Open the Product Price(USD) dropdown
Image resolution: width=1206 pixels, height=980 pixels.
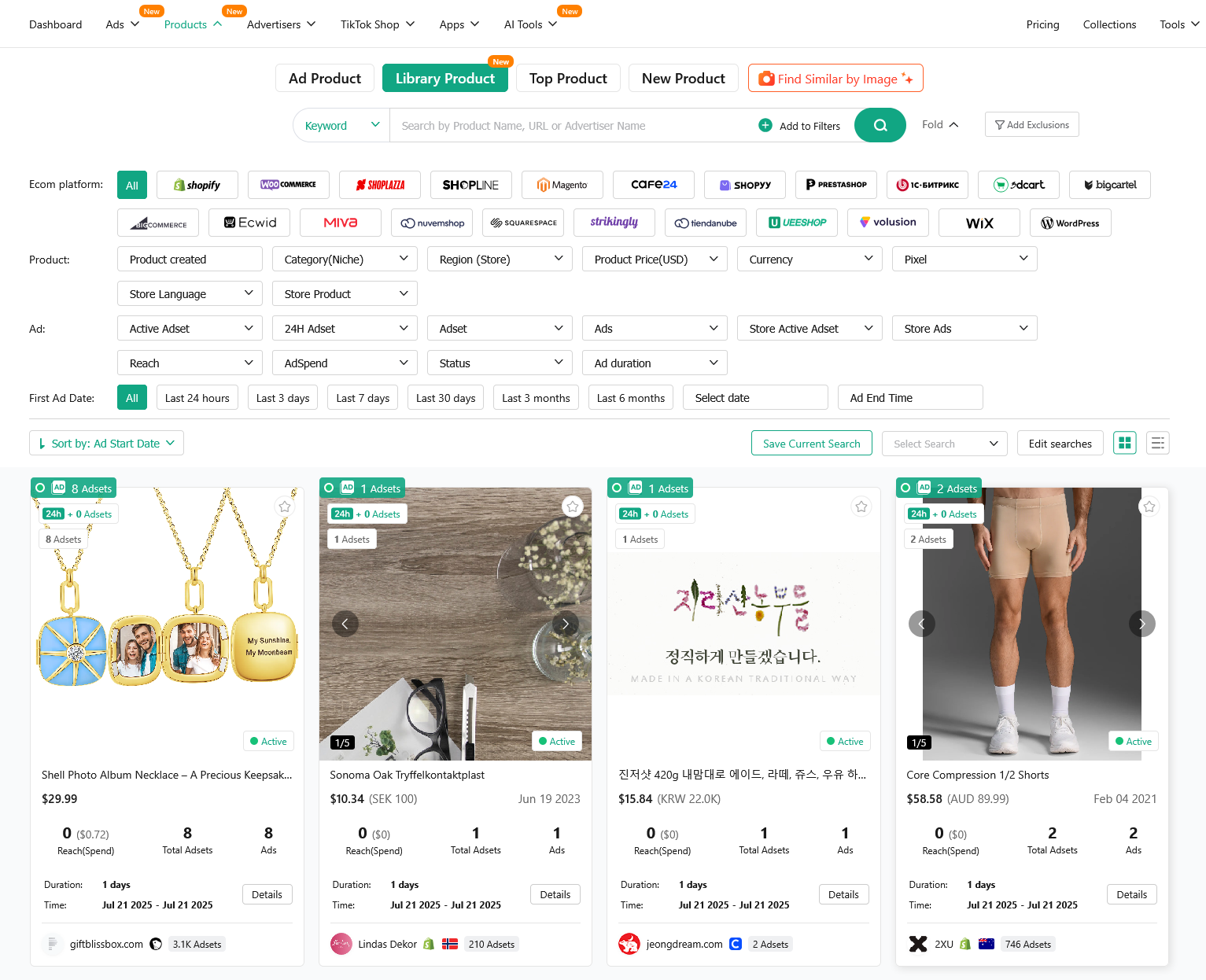tap(655, 259)
